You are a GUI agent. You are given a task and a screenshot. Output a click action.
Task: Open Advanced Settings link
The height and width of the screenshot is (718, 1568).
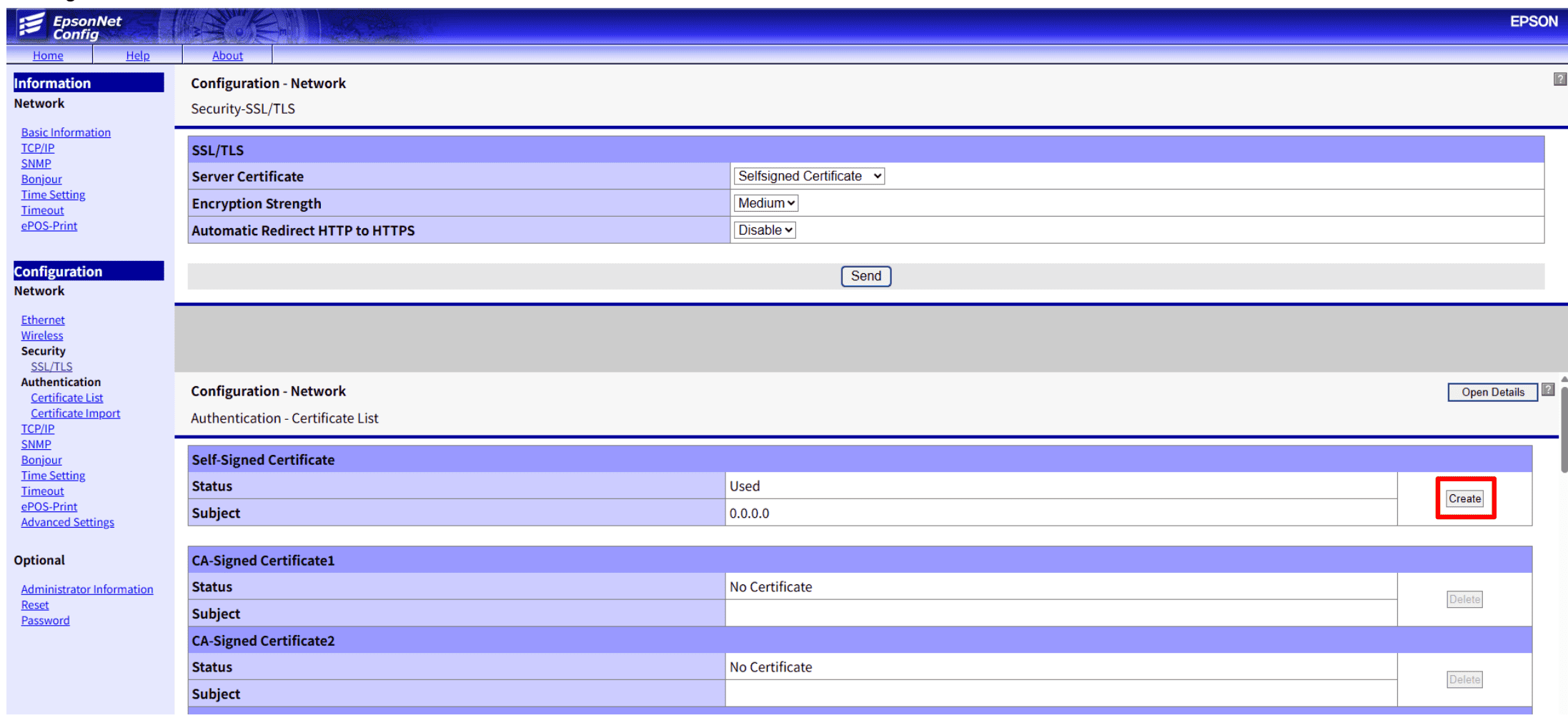tap(67, 522)
